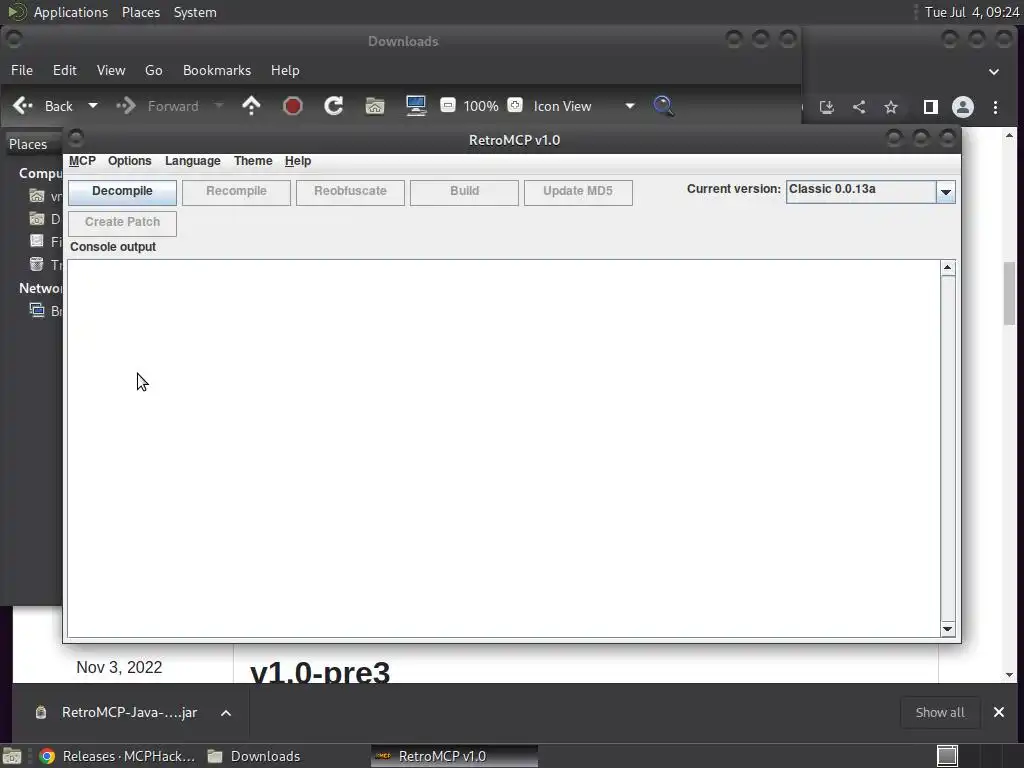This screenshot has height=768, width=1024.
Task: Click the v1.0-pre3 release heading
Action: pyautogui.click(x=319, y=672)
